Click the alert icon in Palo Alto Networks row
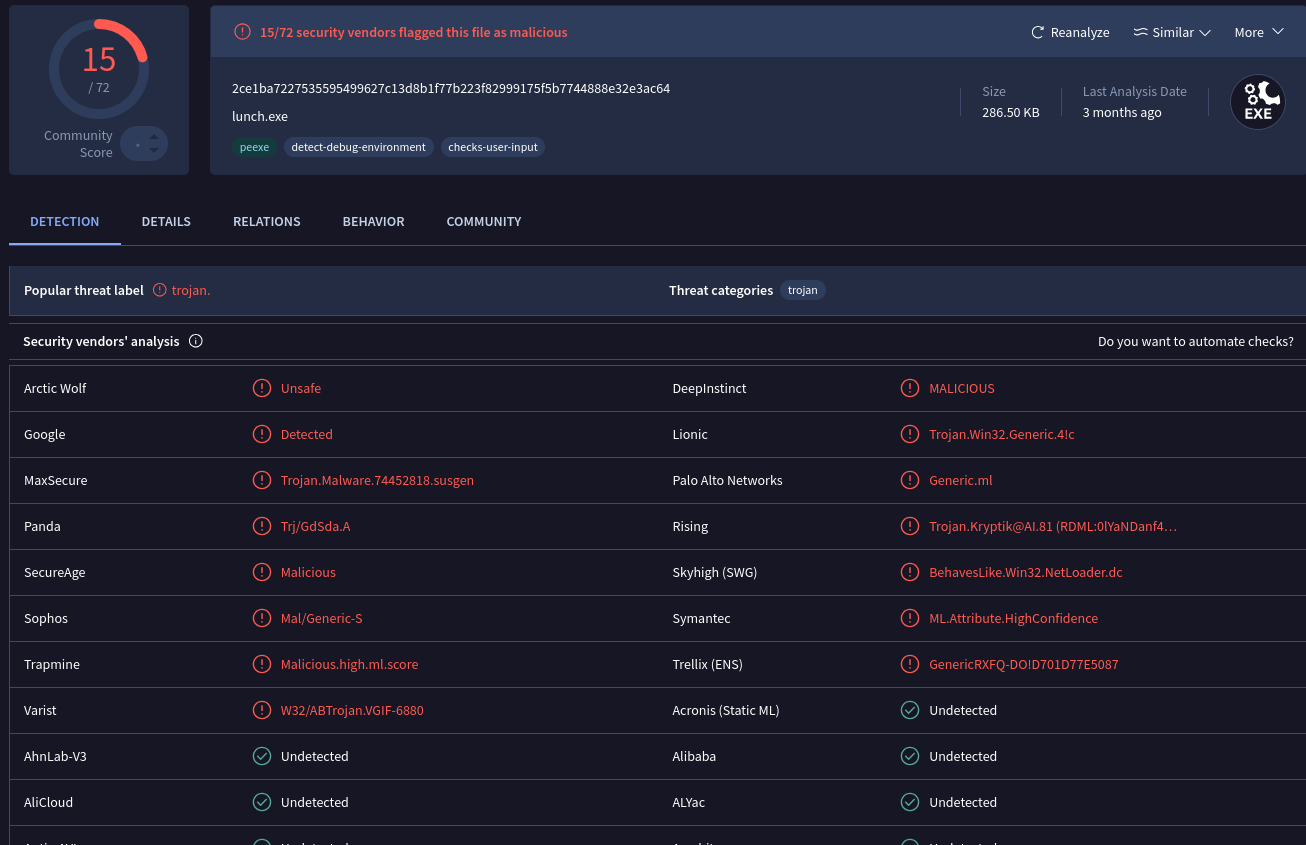 point(910,480)
